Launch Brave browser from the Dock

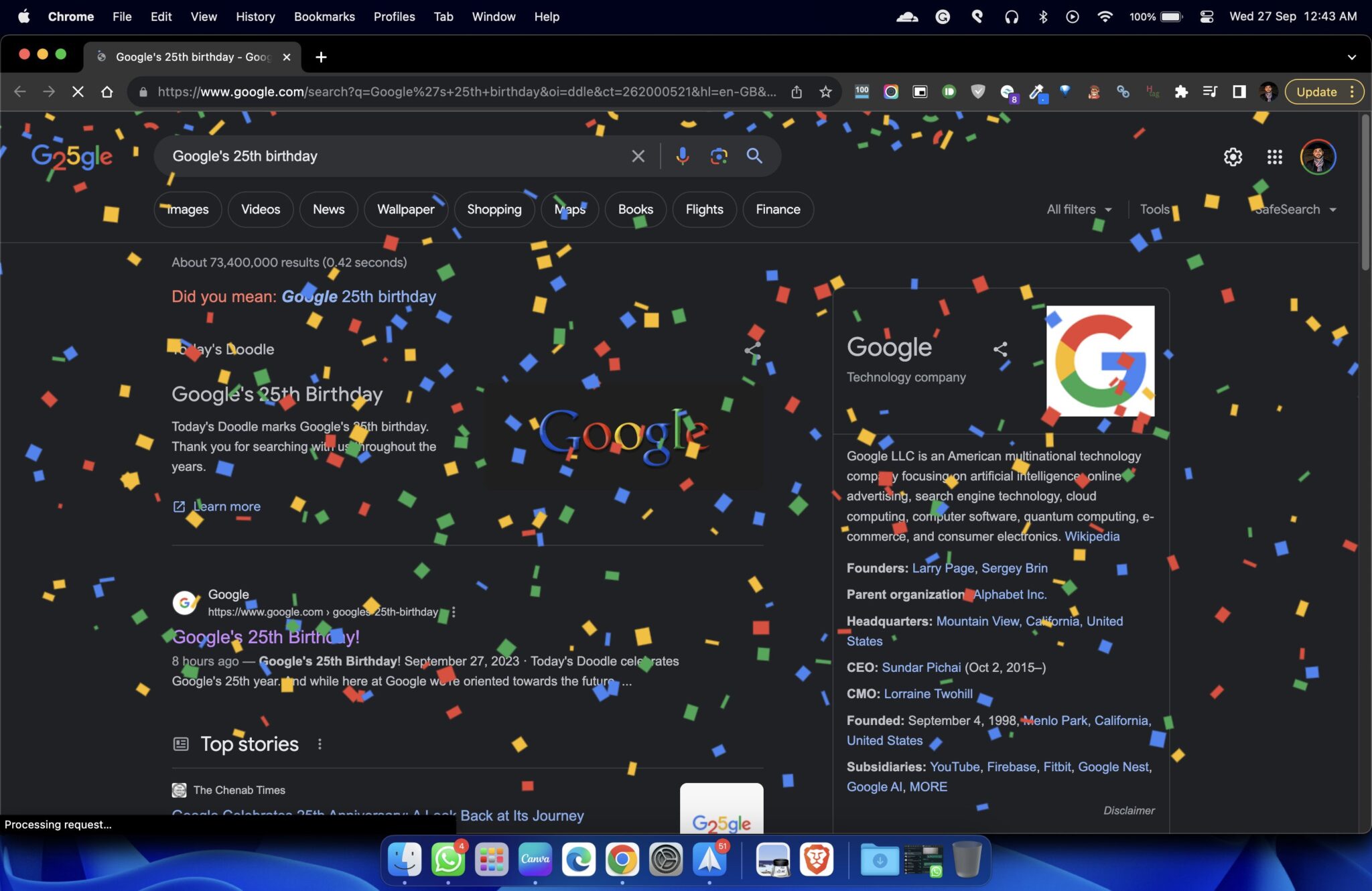[x=817, y=860]
